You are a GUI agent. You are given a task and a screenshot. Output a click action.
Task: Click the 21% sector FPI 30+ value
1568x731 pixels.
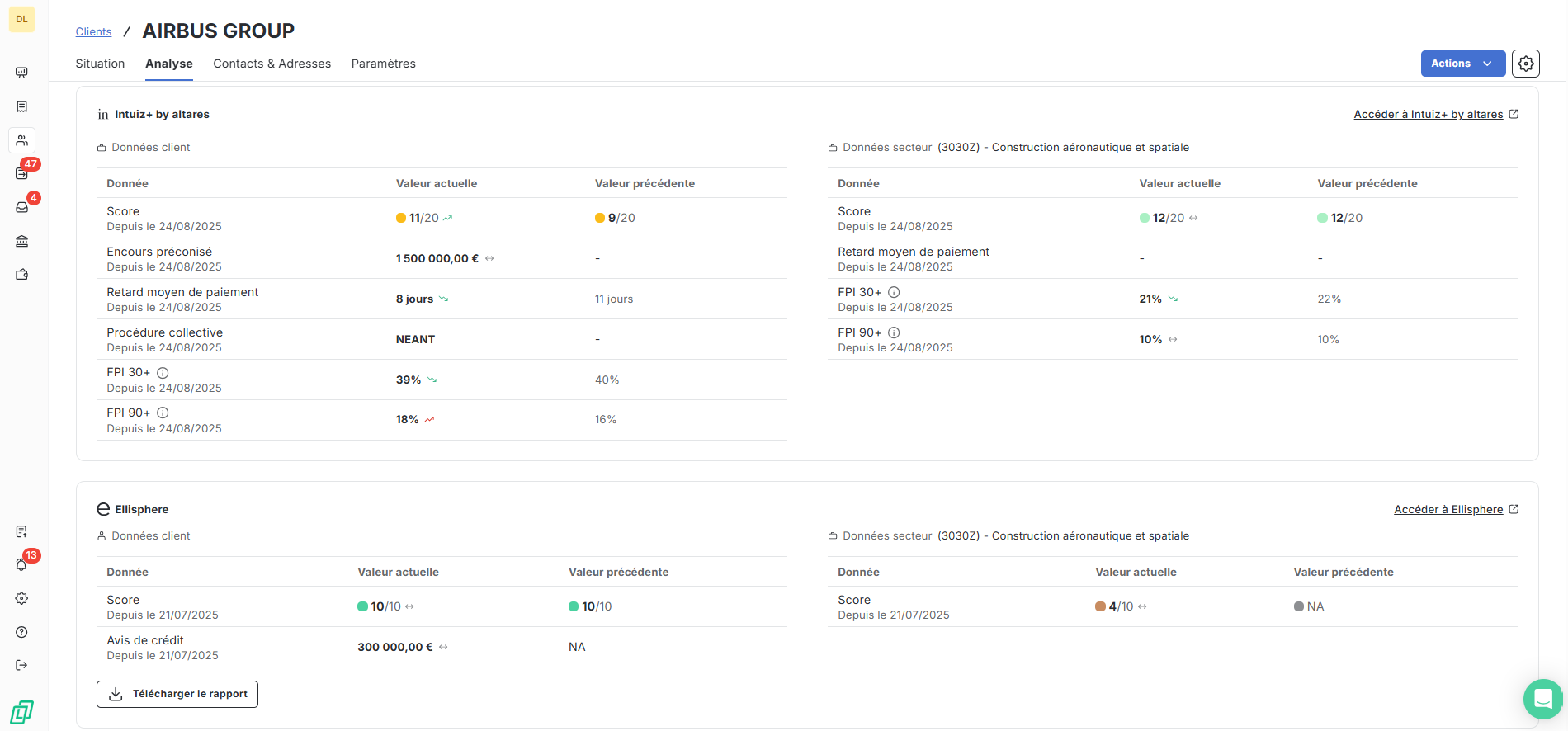point(1150,299)
